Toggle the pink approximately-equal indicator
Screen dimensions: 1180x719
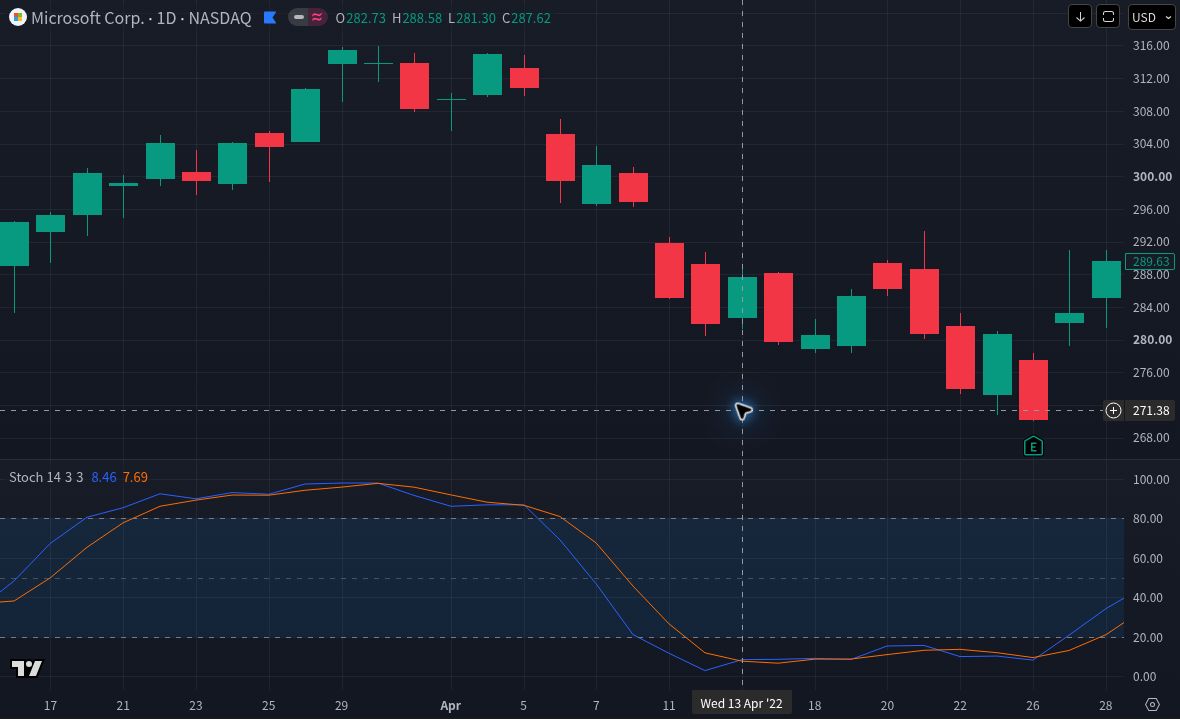click(x=317, y=17)
